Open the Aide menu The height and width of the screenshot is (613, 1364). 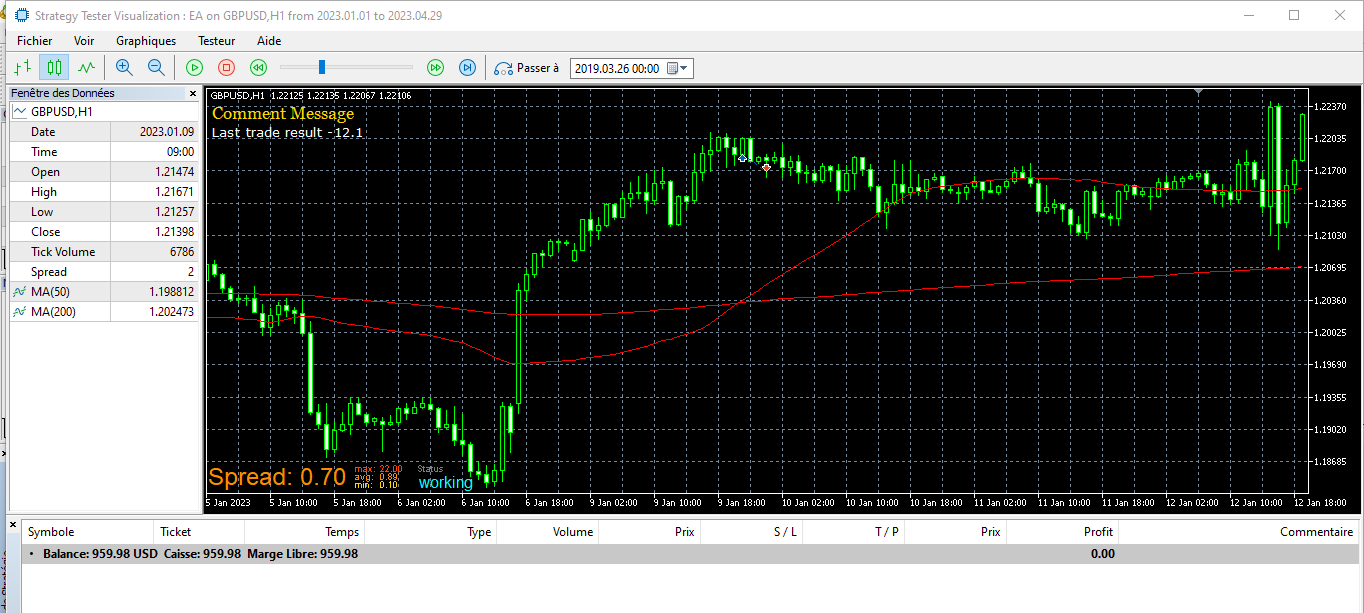pos(269,41)
